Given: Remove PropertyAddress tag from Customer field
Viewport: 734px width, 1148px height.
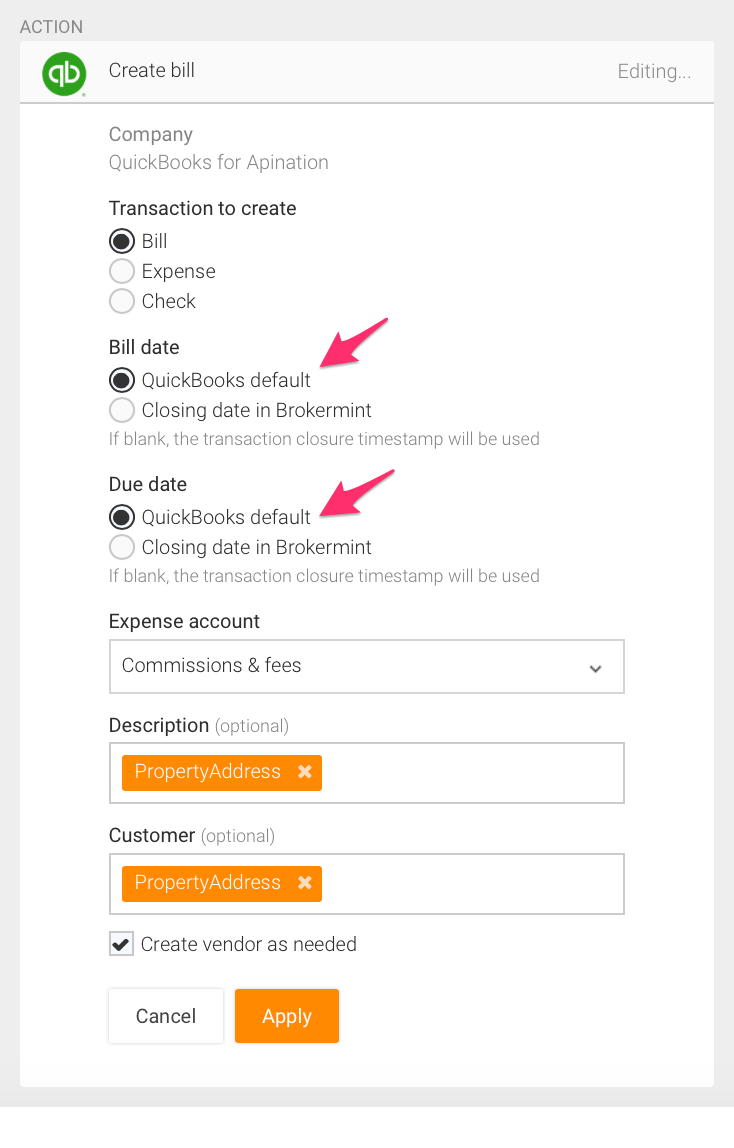Looking at the screenshot, I should coord(305,883).
